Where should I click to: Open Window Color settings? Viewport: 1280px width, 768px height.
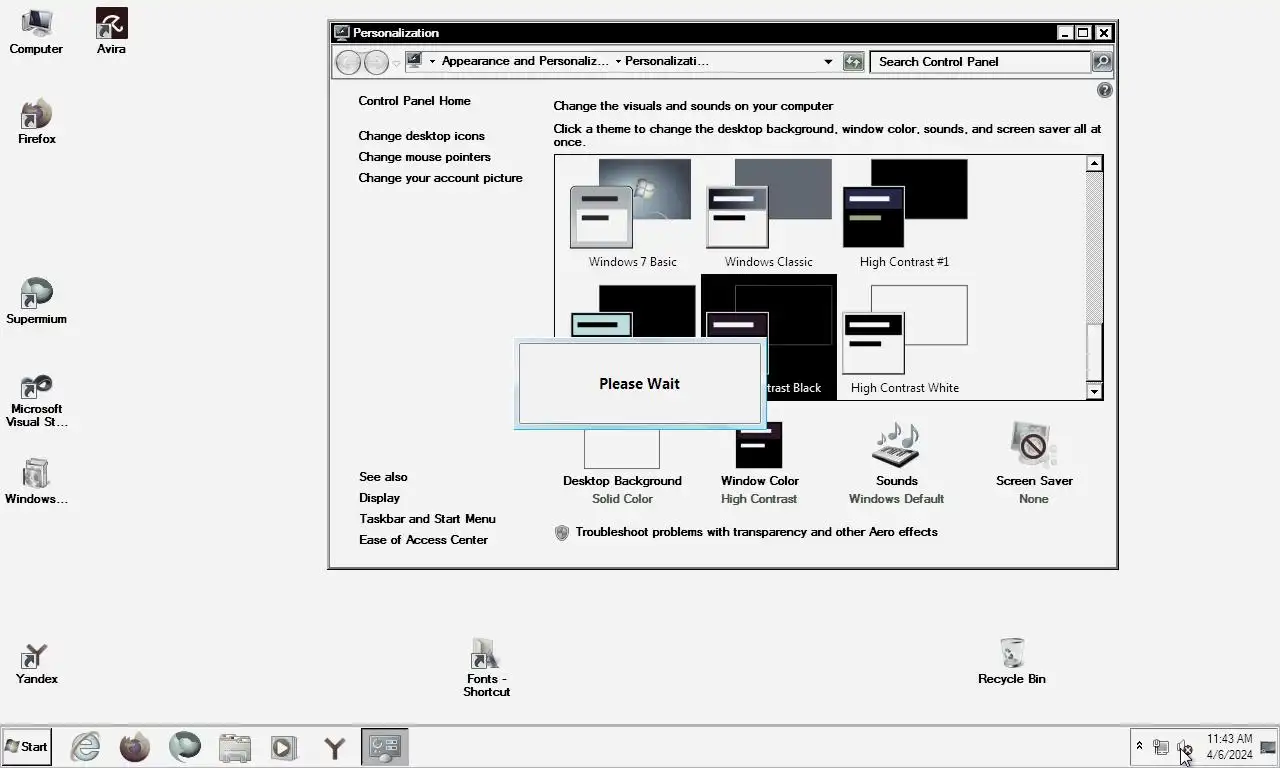[759, 464]
